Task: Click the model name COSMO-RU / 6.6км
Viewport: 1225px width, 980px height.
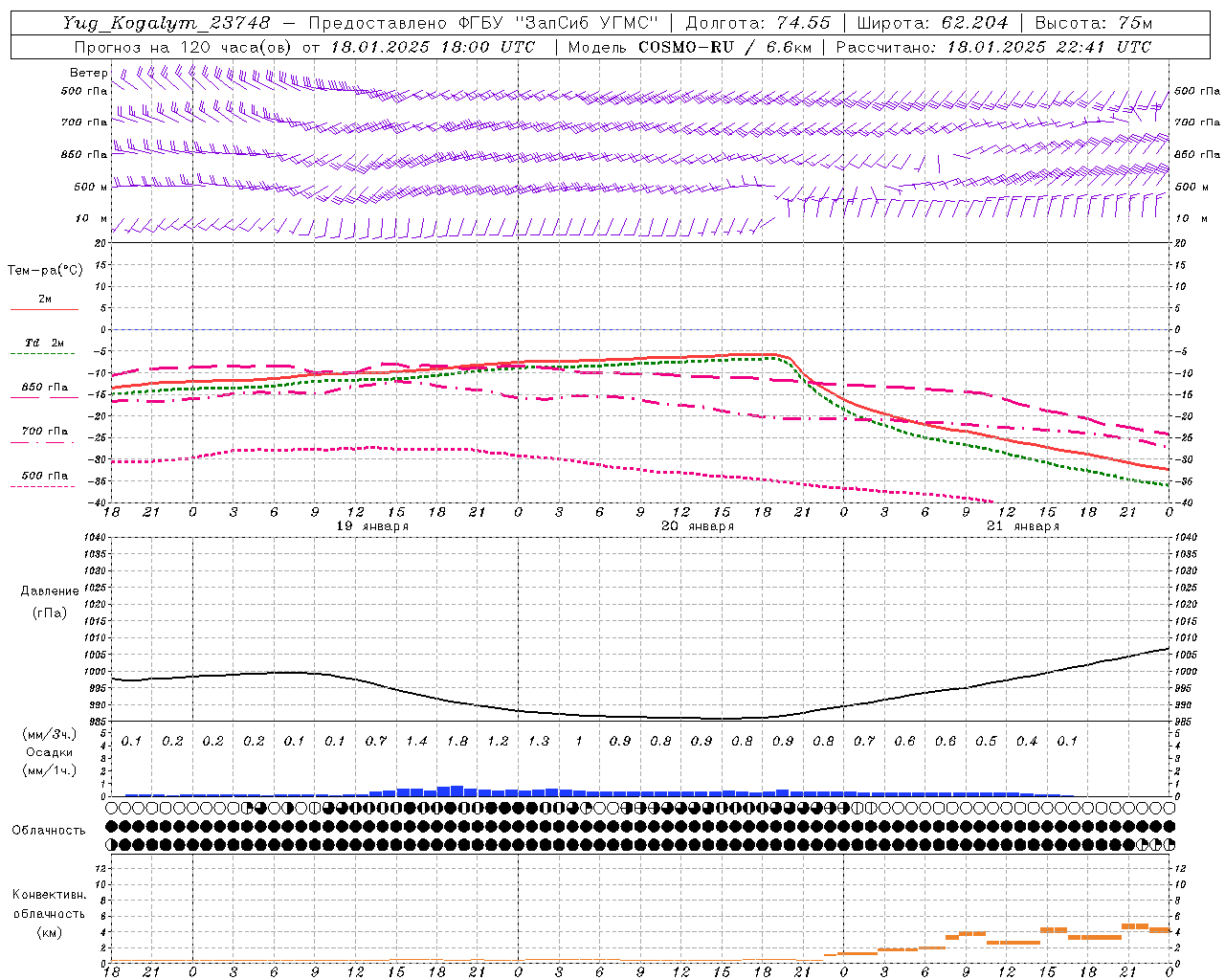Action: point(724,47)
